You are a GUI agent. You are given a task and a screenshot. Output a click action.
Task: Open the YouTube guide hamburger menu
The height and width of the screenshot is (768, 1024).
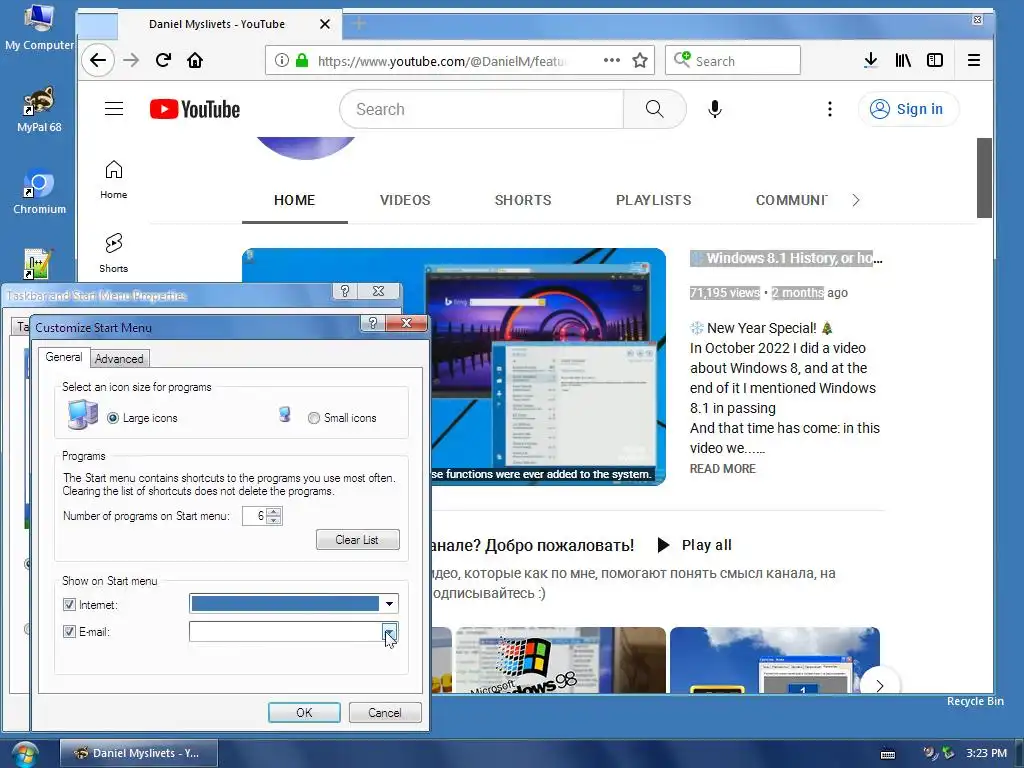(x=114, y=108)
